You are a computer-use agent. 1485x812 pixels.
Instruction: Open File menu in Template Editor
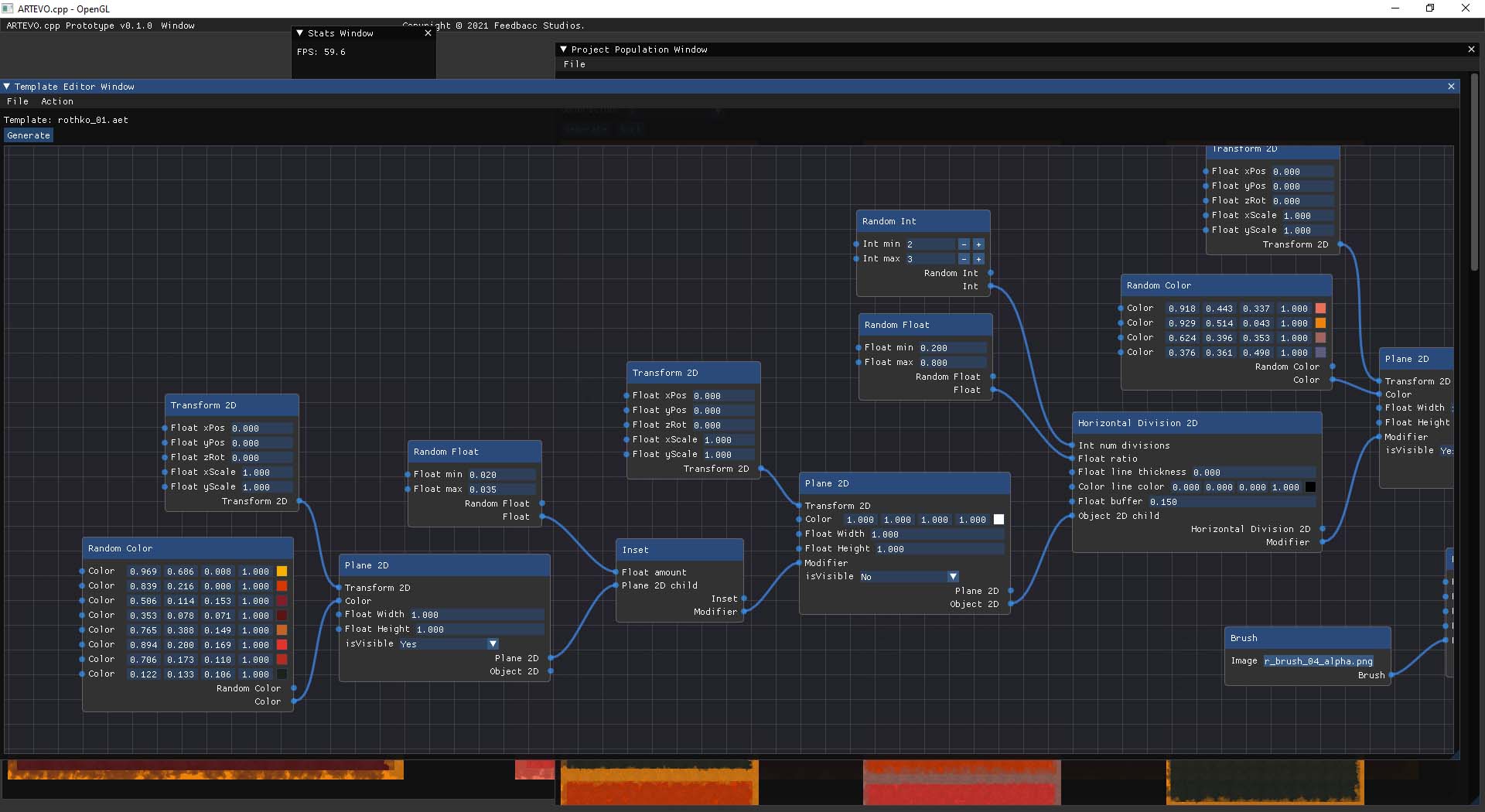17,101
